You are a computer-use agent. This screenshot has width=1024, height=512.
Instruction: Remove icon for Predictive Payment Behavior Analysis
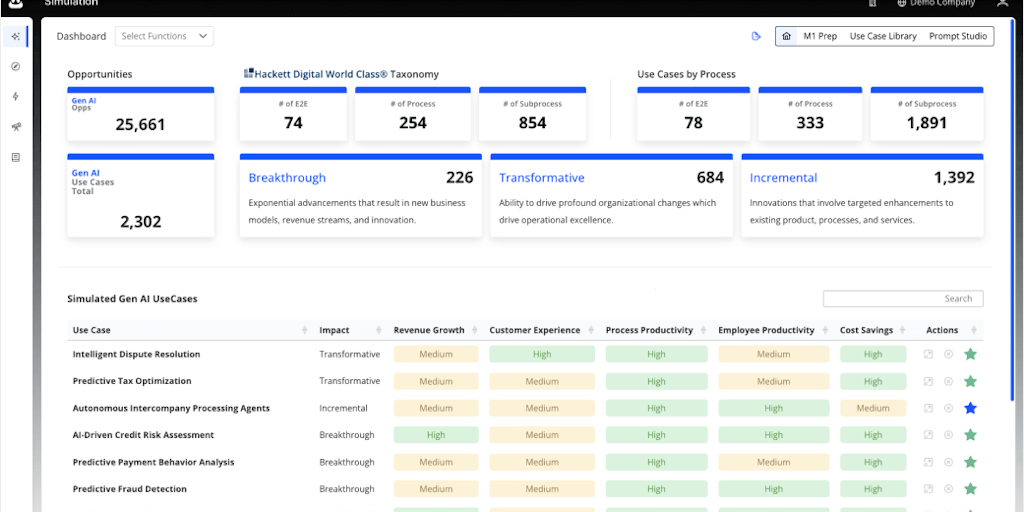(948, 462)
